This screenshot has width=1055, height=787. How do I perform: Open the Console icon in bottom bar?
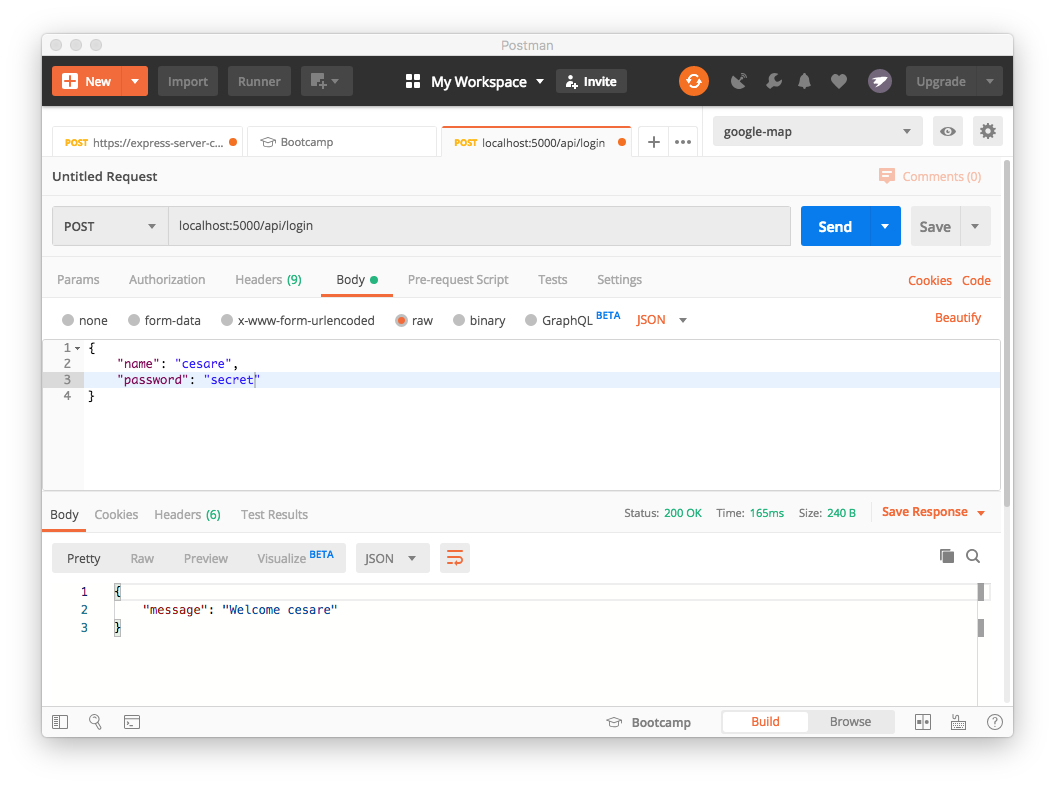tap(132, 721)
